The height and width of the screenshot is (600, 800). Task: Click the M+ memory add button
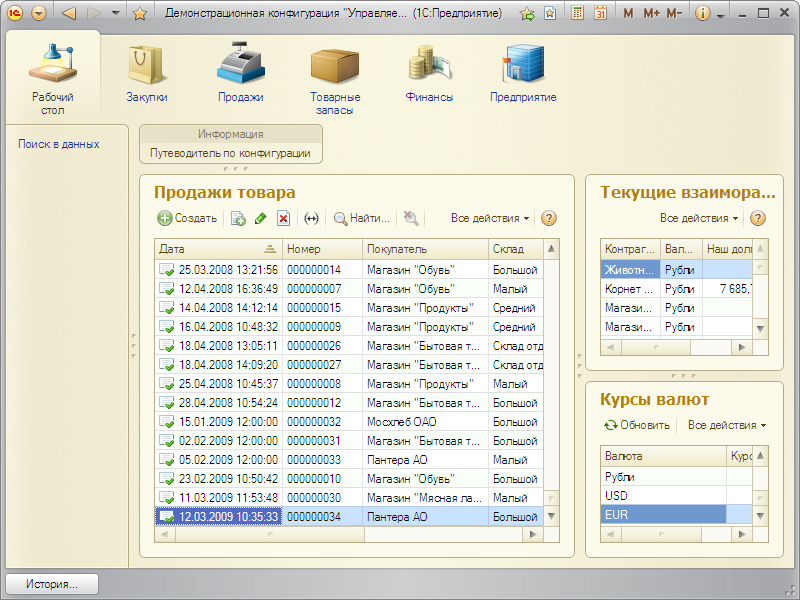pos(651,14)
